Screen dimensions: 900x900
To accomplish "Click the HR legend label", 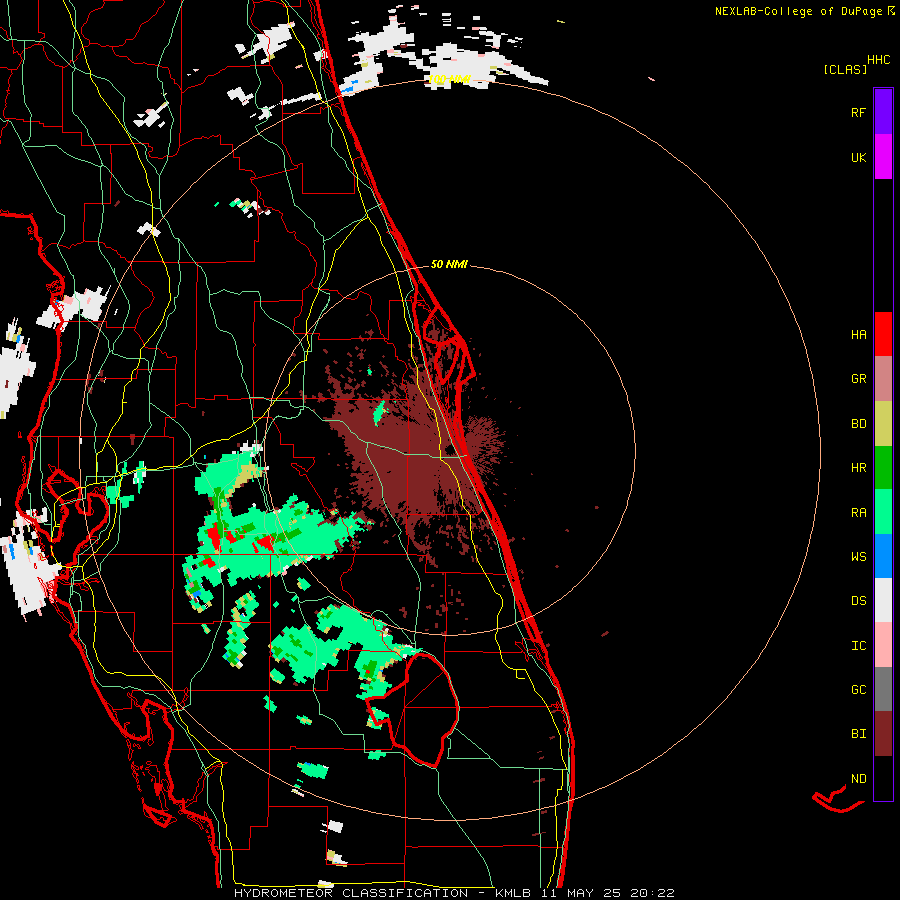I will pyautogui.click(x=859, y=468).
